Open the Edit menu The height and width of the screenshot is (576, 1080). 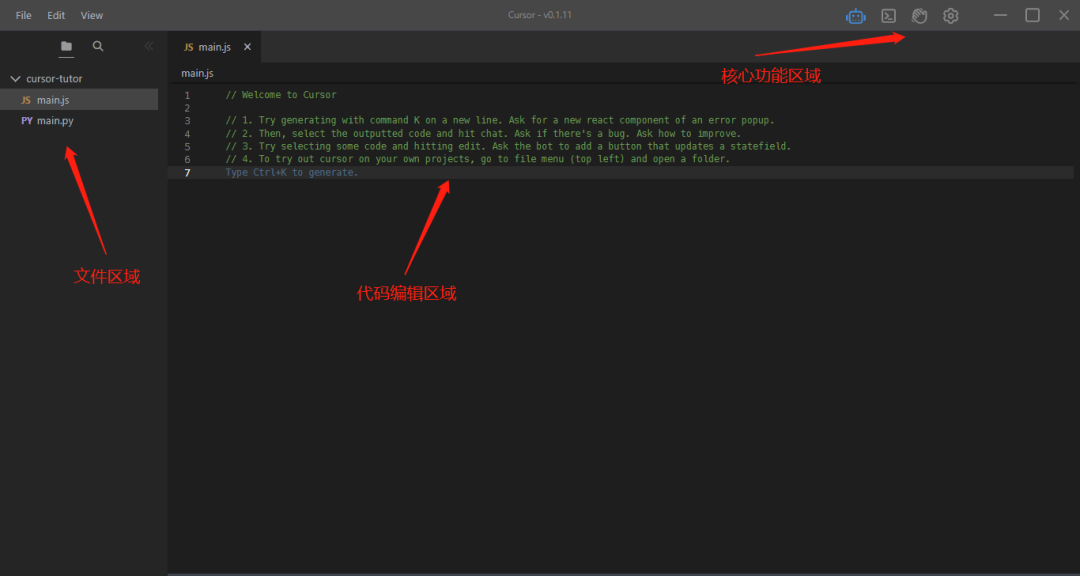tap(56, 15)
